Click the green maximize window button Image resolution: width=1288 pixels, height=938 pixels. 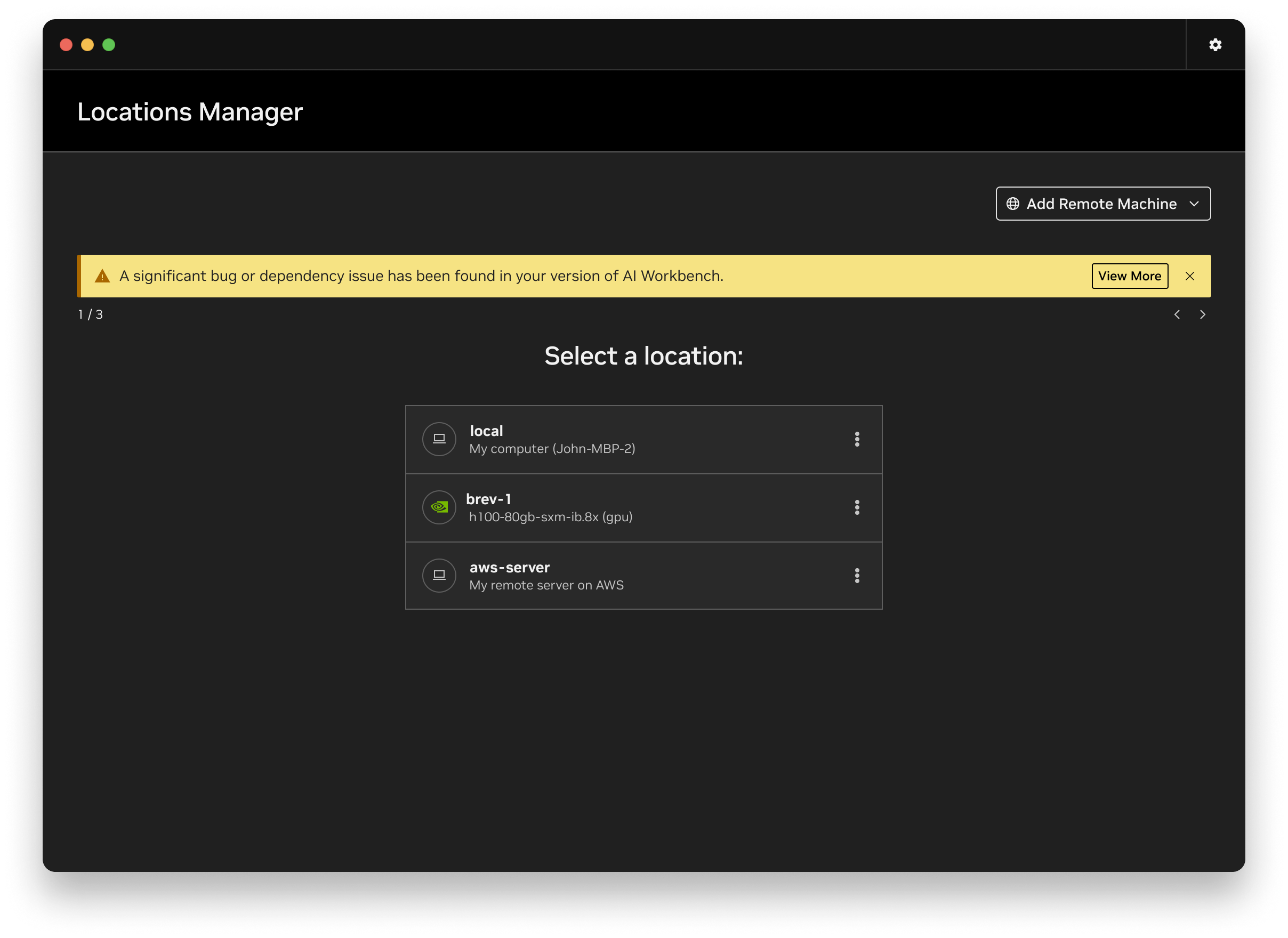pyautogui.click(x=108, y=45)
